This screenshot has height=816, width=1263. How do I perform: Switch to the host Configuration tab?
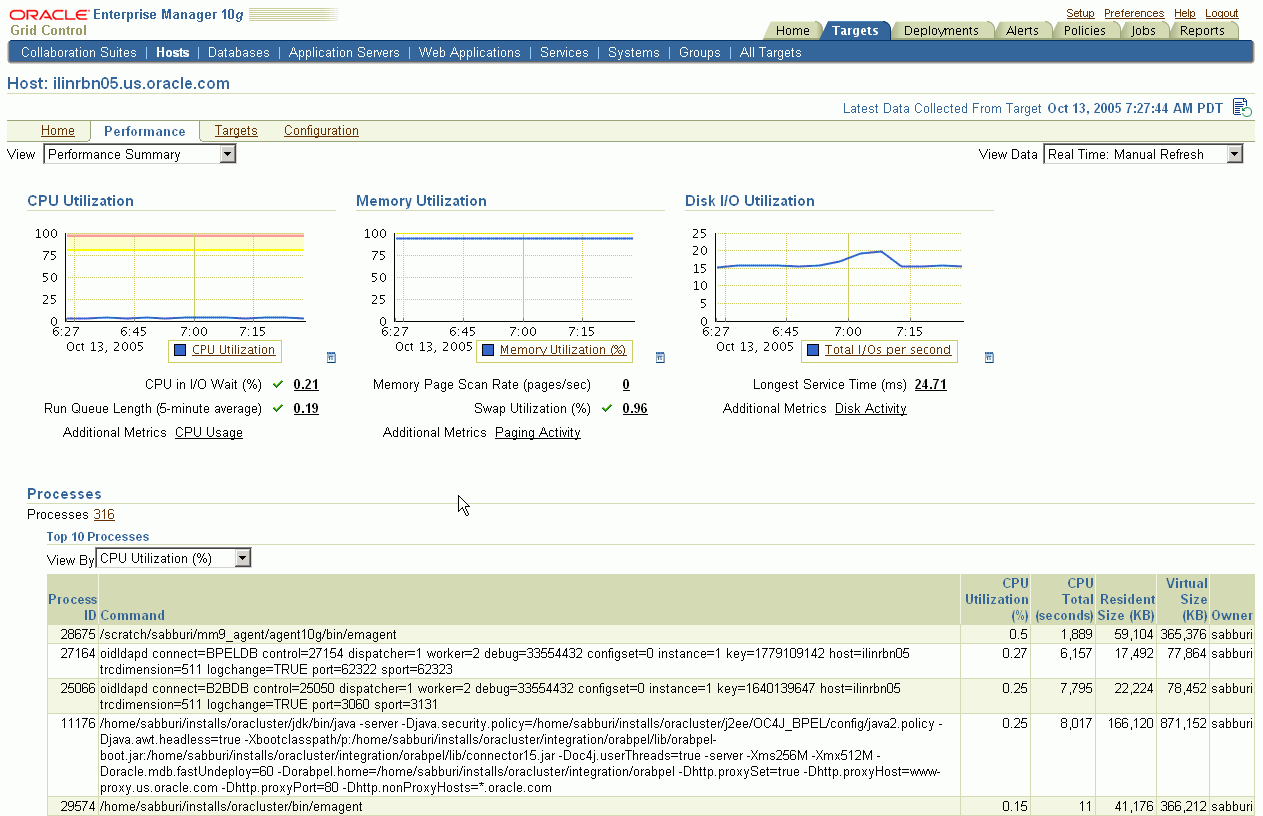tap(321, 130)
